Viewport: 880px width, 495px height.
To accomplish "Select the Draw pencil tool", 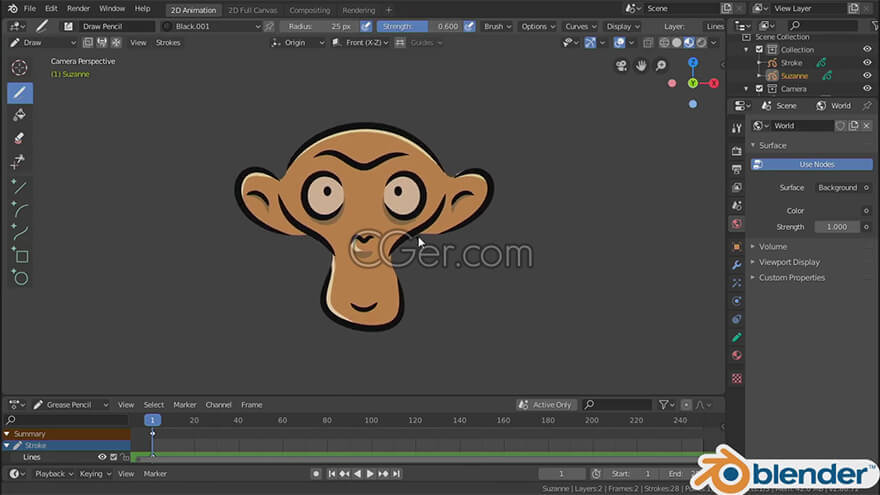I will pos(20,93).
